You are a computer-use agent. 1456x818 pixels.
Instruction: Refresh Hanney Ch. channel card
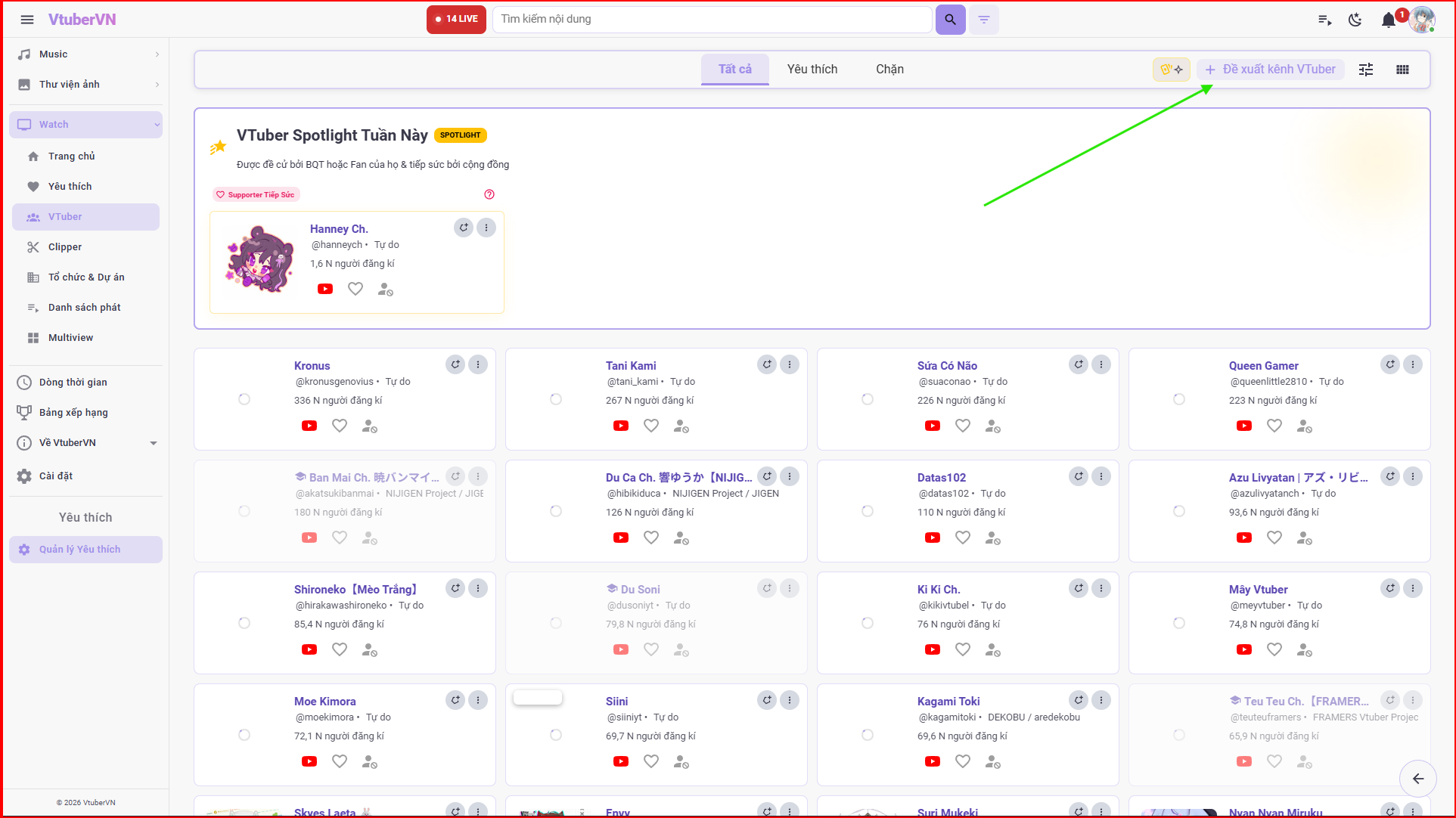coord(464,228)
